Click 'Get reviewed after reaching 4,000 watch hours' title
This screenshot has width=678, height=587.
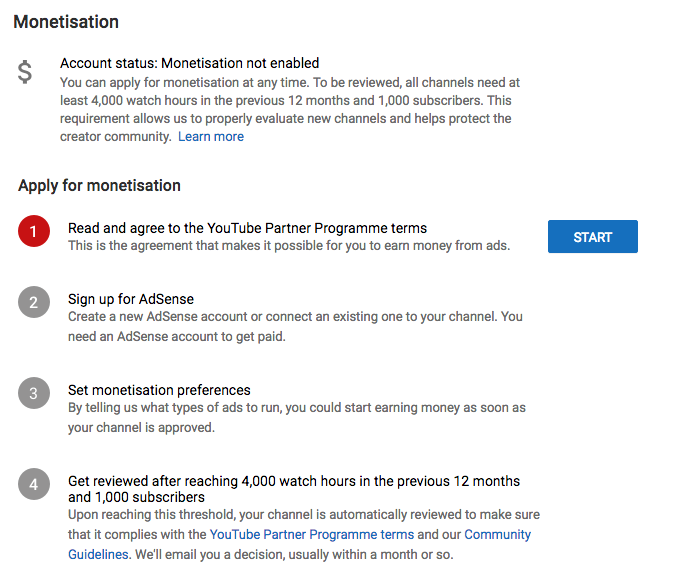[294, 489]
